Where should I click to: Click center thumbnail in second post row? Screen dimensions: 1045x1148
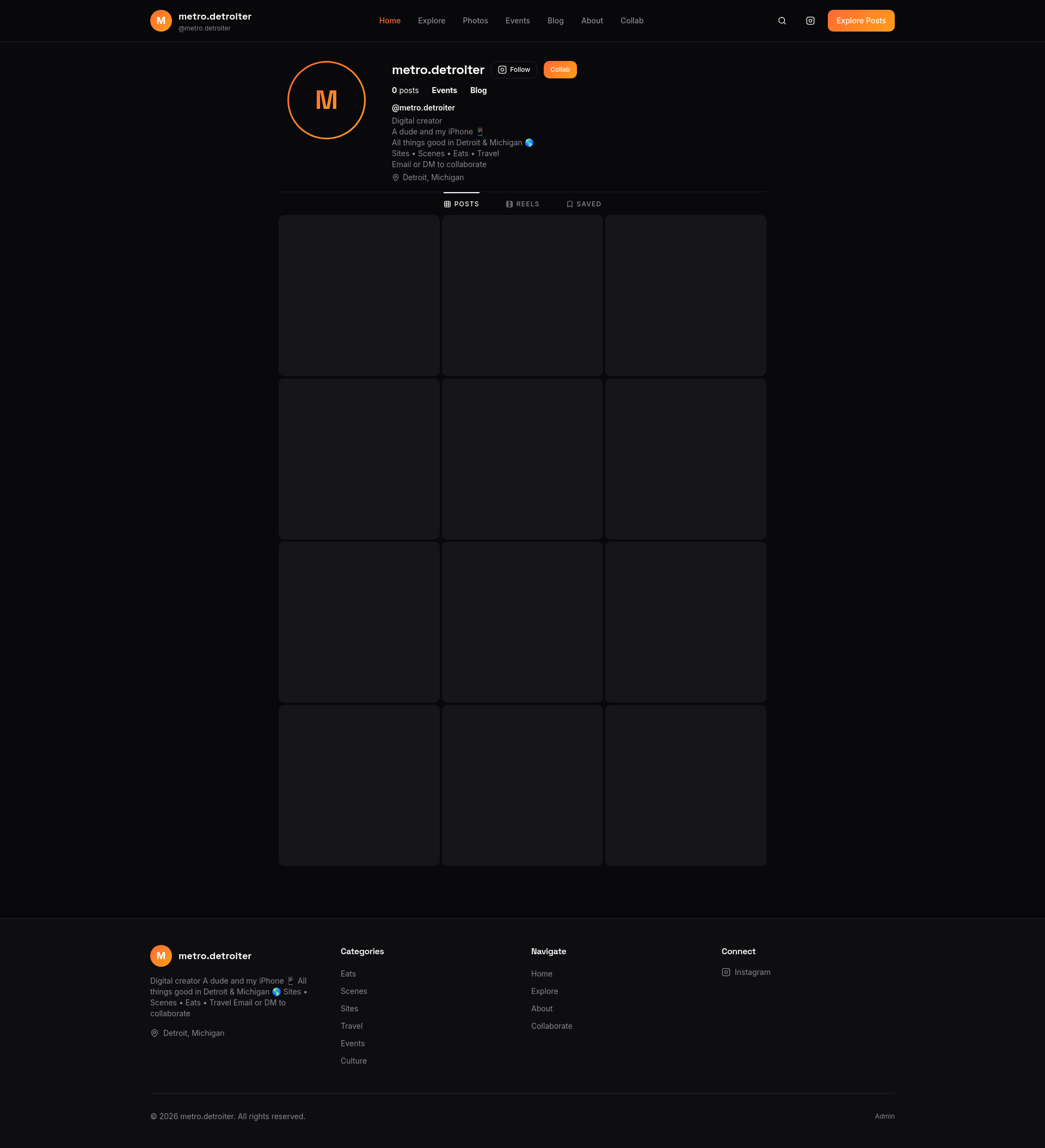[522, 458]
